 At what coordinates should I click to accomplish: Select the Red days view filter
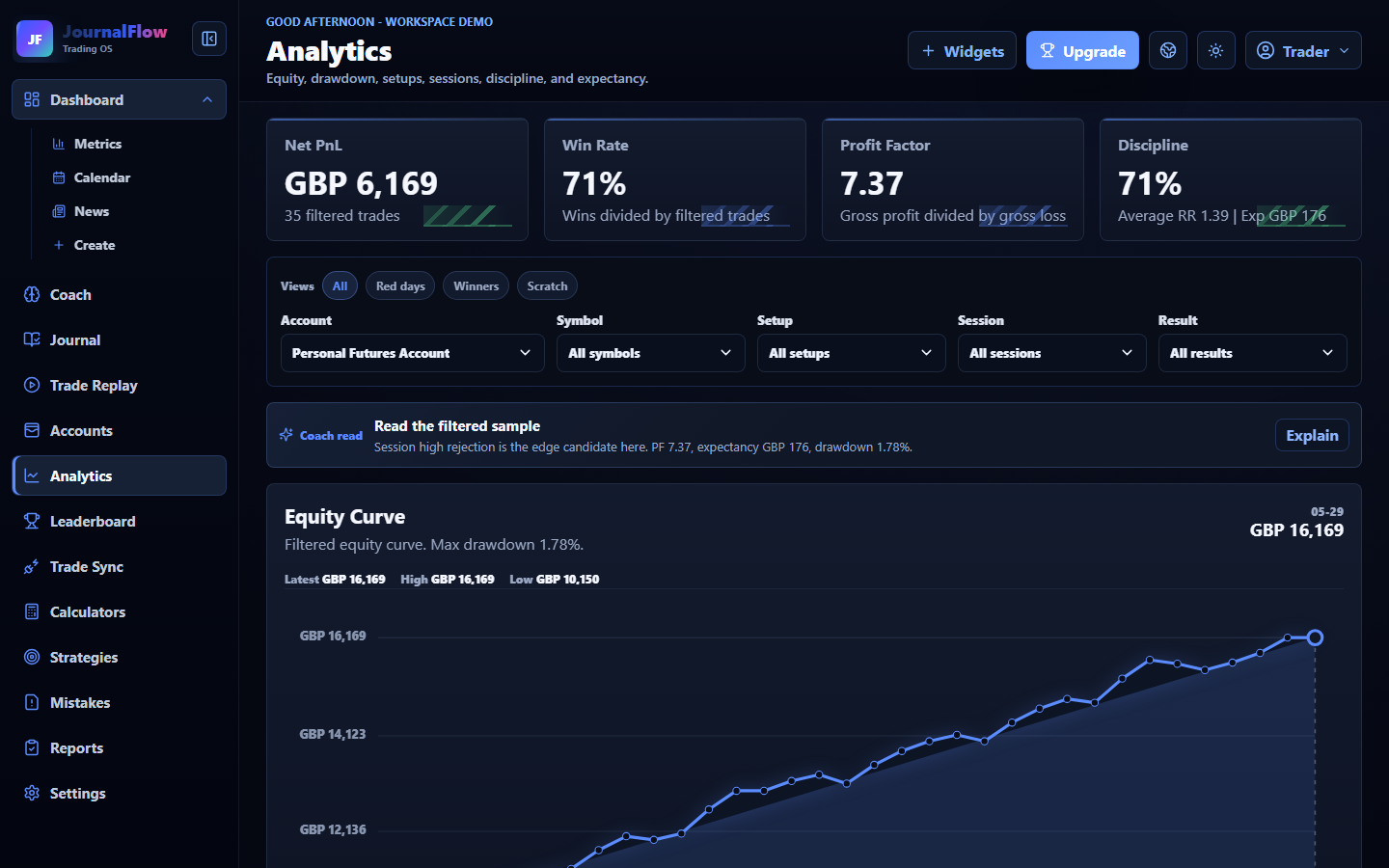400,285
